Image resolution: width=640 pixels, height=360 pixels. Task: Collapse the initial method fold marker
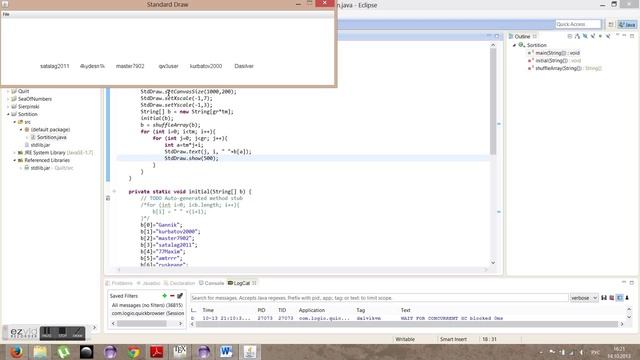[x=114, y=191]
